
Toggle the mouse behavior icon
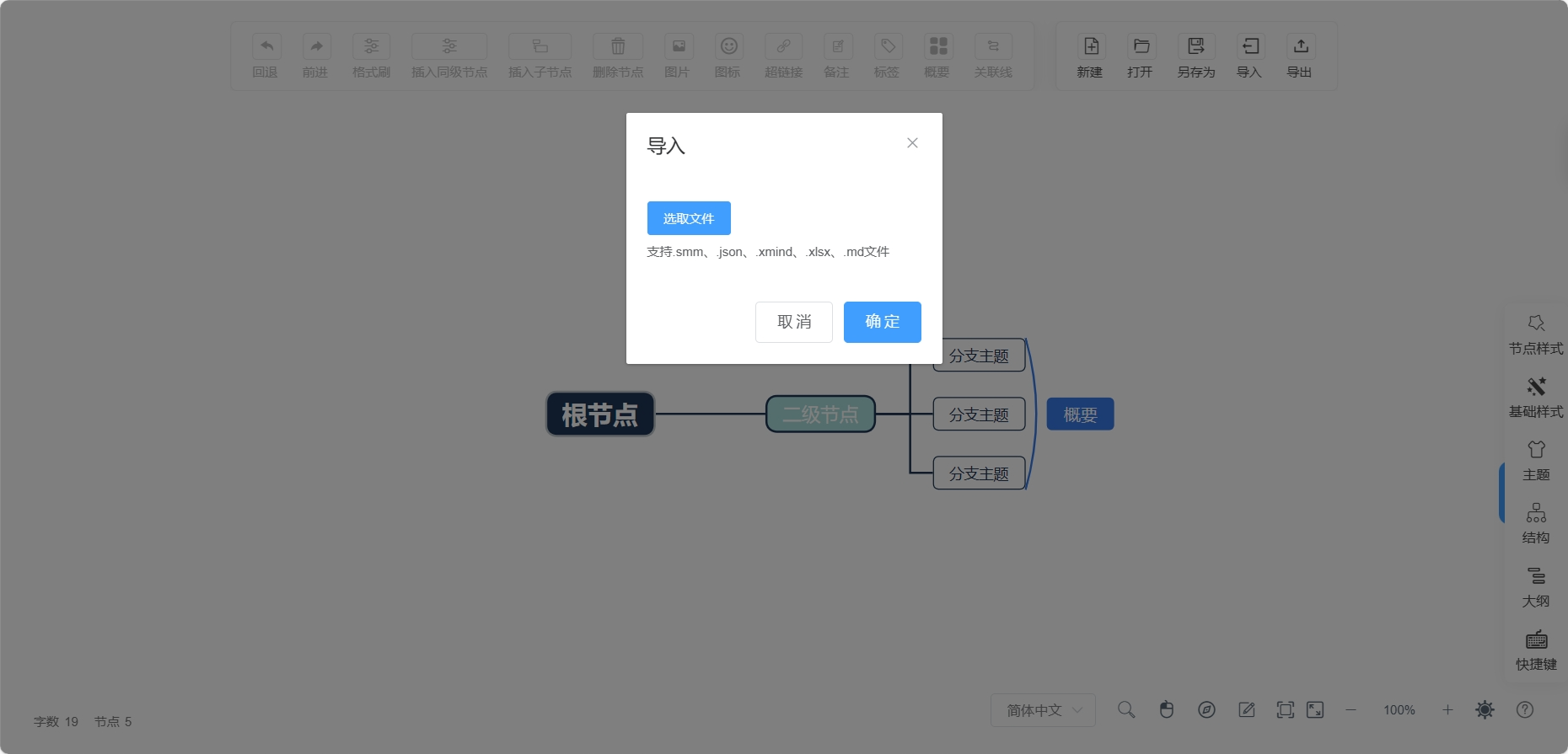[x=1167, y=709]
